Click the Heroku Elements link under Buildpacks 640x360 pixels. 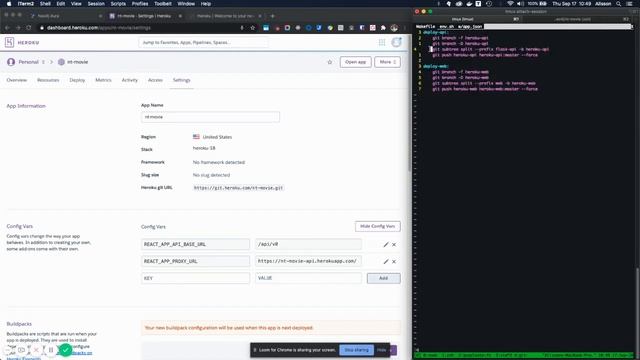[23, 359]
